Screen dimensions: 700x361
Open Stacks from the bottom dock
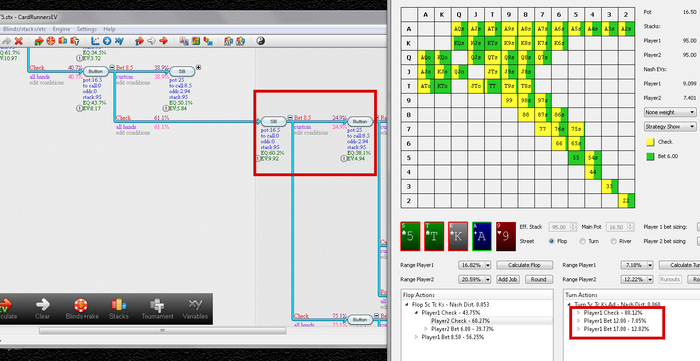[119, 309]
